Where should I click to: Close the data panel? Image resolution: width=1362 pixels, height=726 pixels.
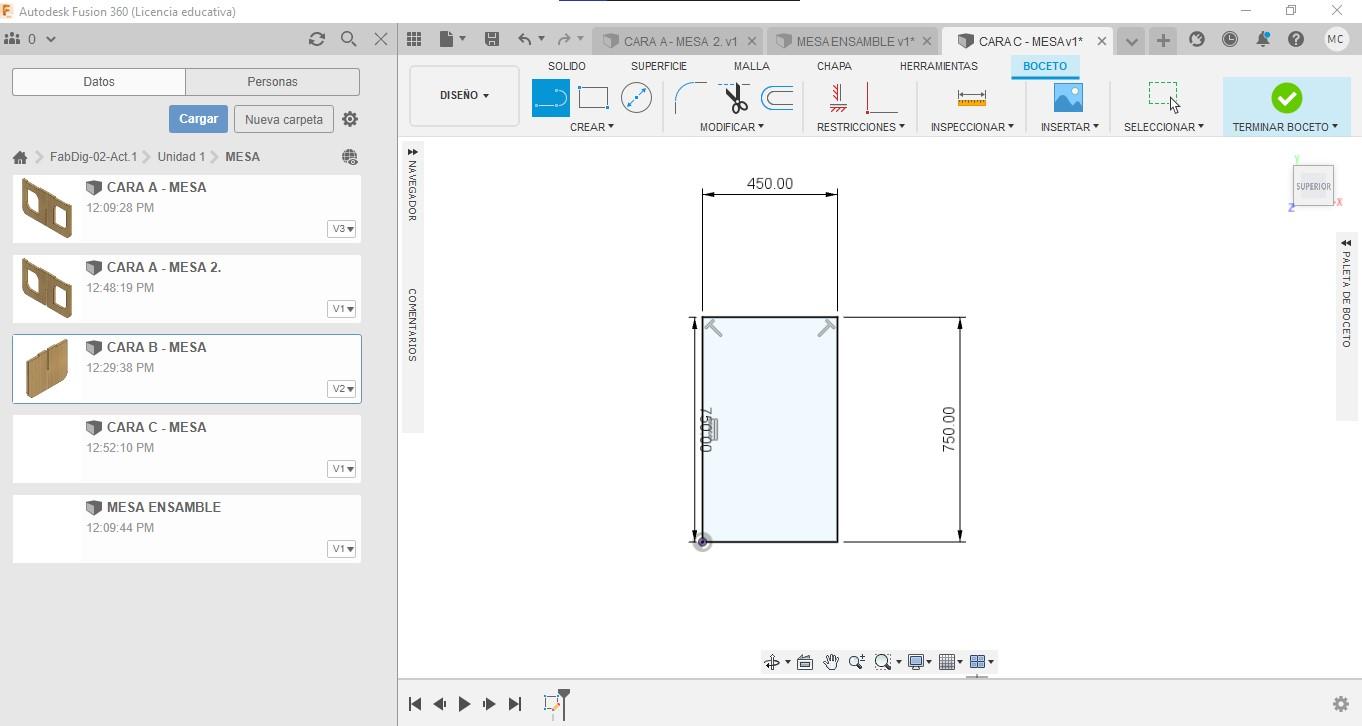(381, 39)
